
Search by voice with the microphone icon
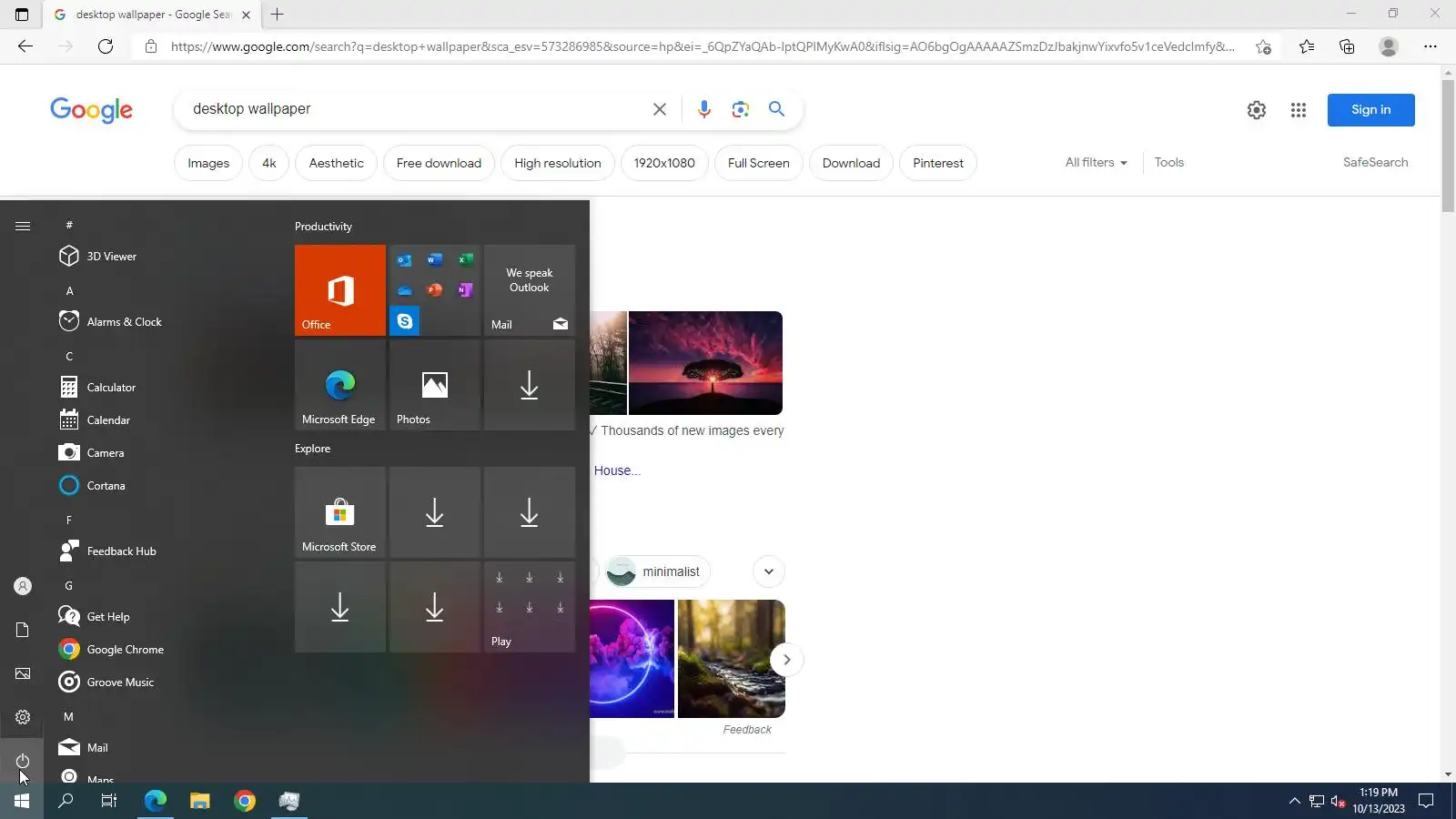(704, 109)
